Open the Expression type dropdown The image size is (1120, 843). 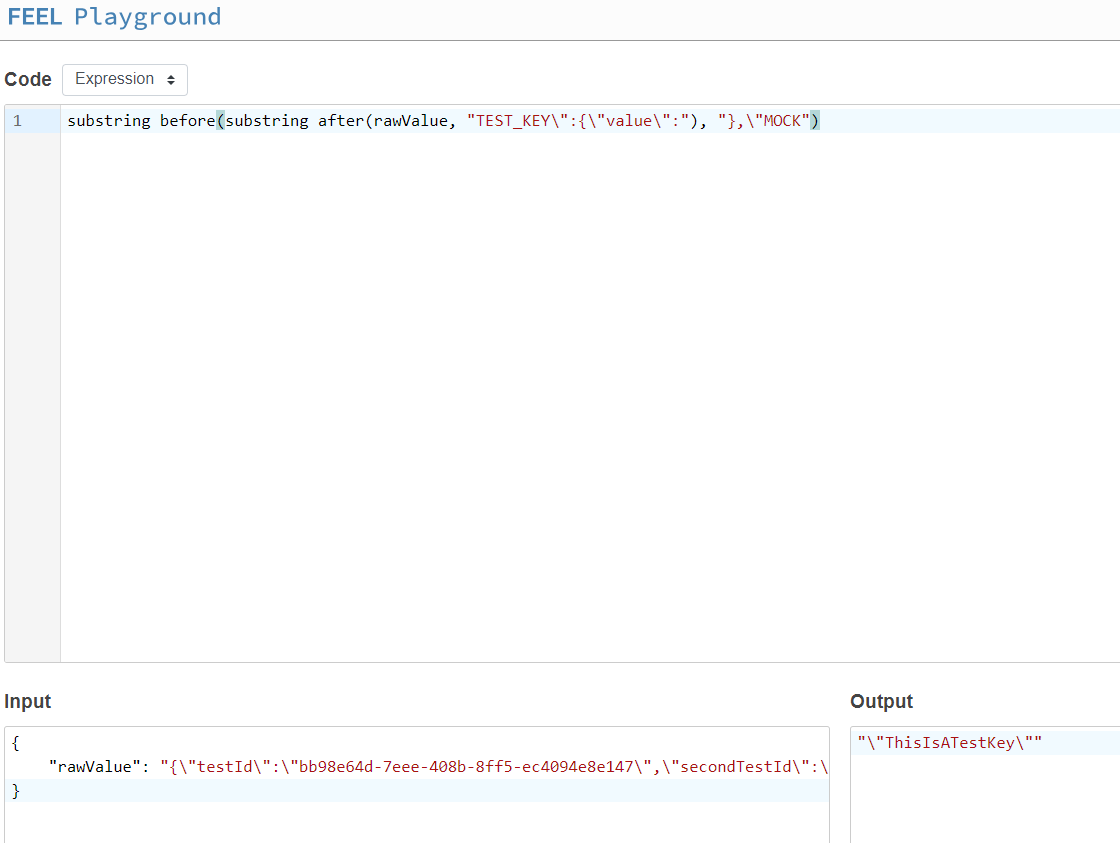coord(125,79)
